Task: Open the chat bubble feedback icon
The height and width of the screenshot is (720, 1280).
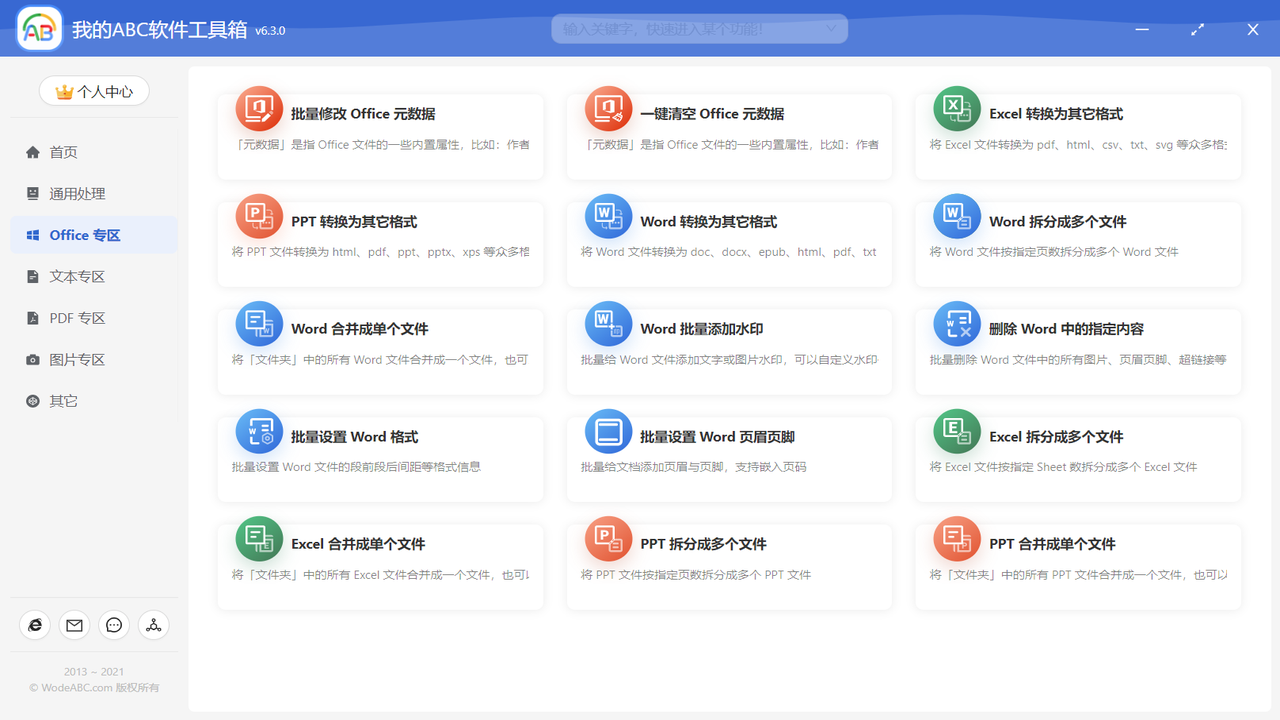Action: tap(114, 625)
